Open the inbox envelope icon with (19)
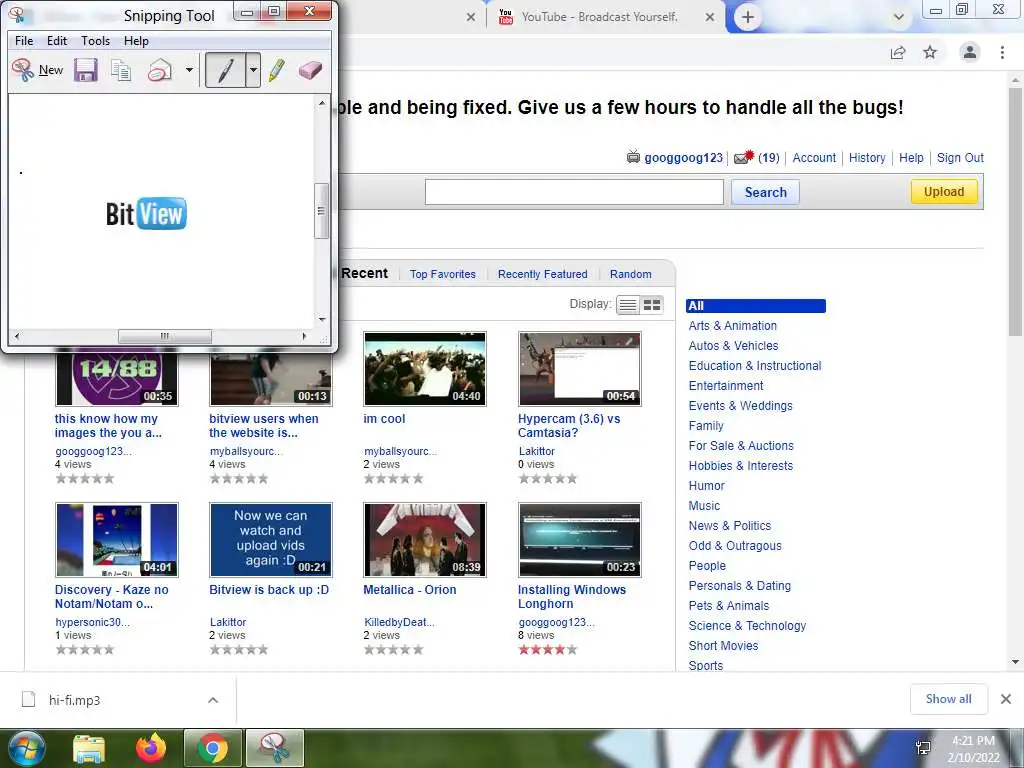Image resolution: width=1024 pixels, height=768 pixels. click(x=744, y=157)
